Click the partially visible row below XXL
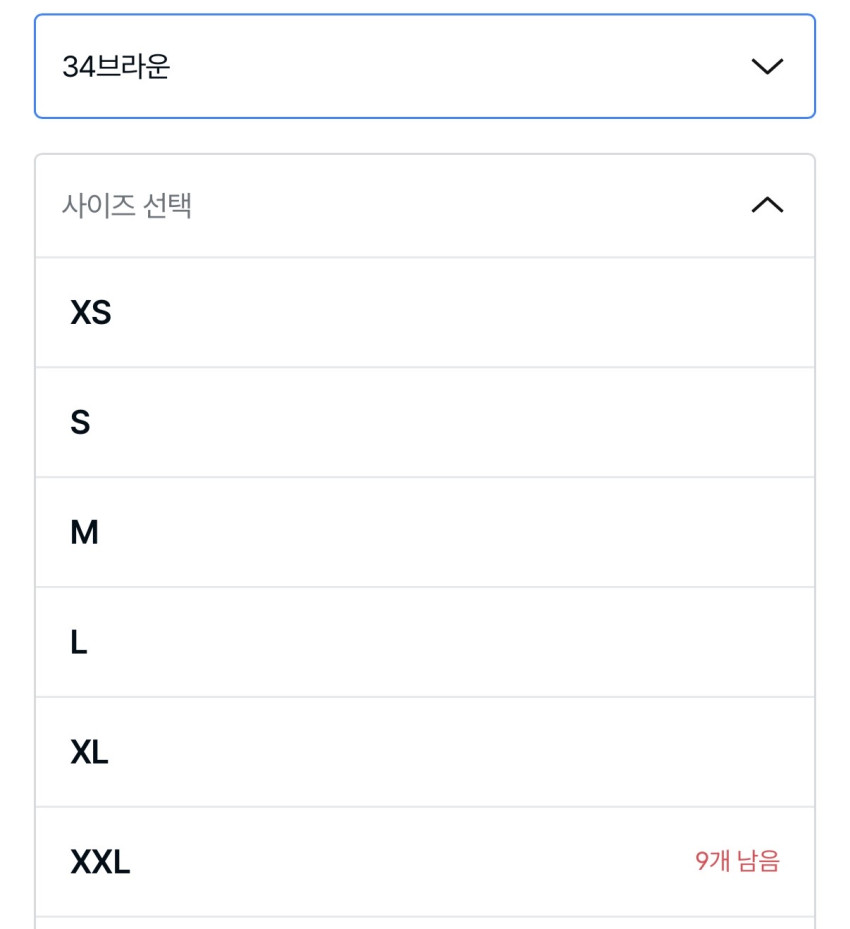 pyautogui.click(x=424, y=923)
